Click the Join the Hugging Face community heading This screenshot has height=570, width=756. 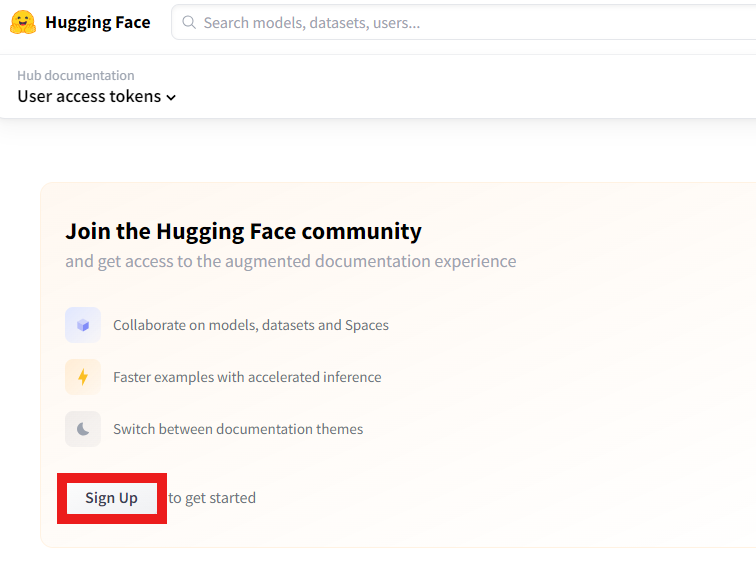(x=243, y=231)
